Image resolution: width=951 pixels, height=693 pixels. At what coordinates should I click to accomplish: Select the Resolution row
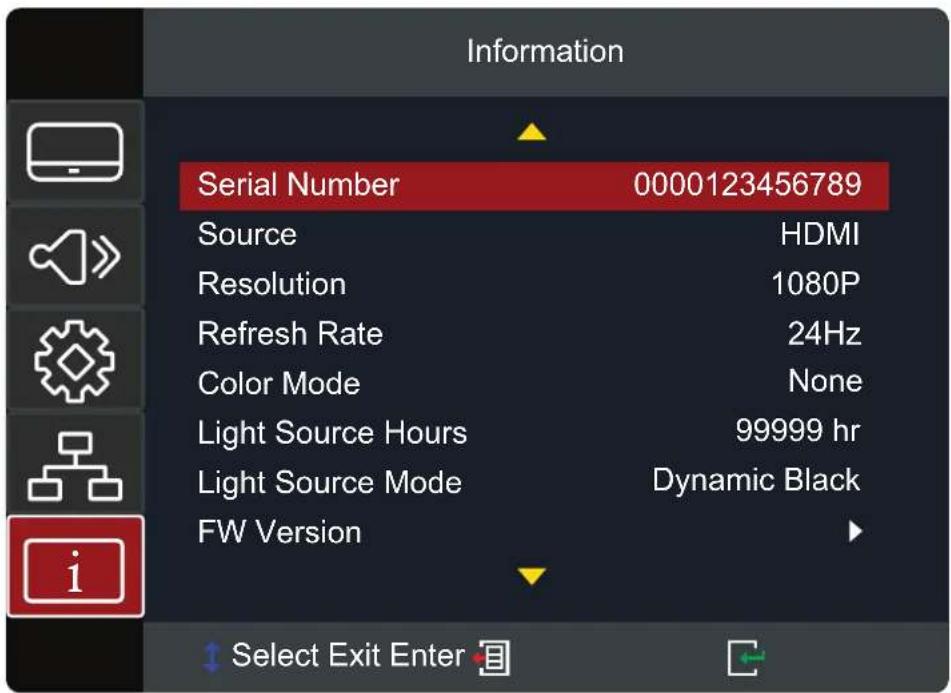534,284
